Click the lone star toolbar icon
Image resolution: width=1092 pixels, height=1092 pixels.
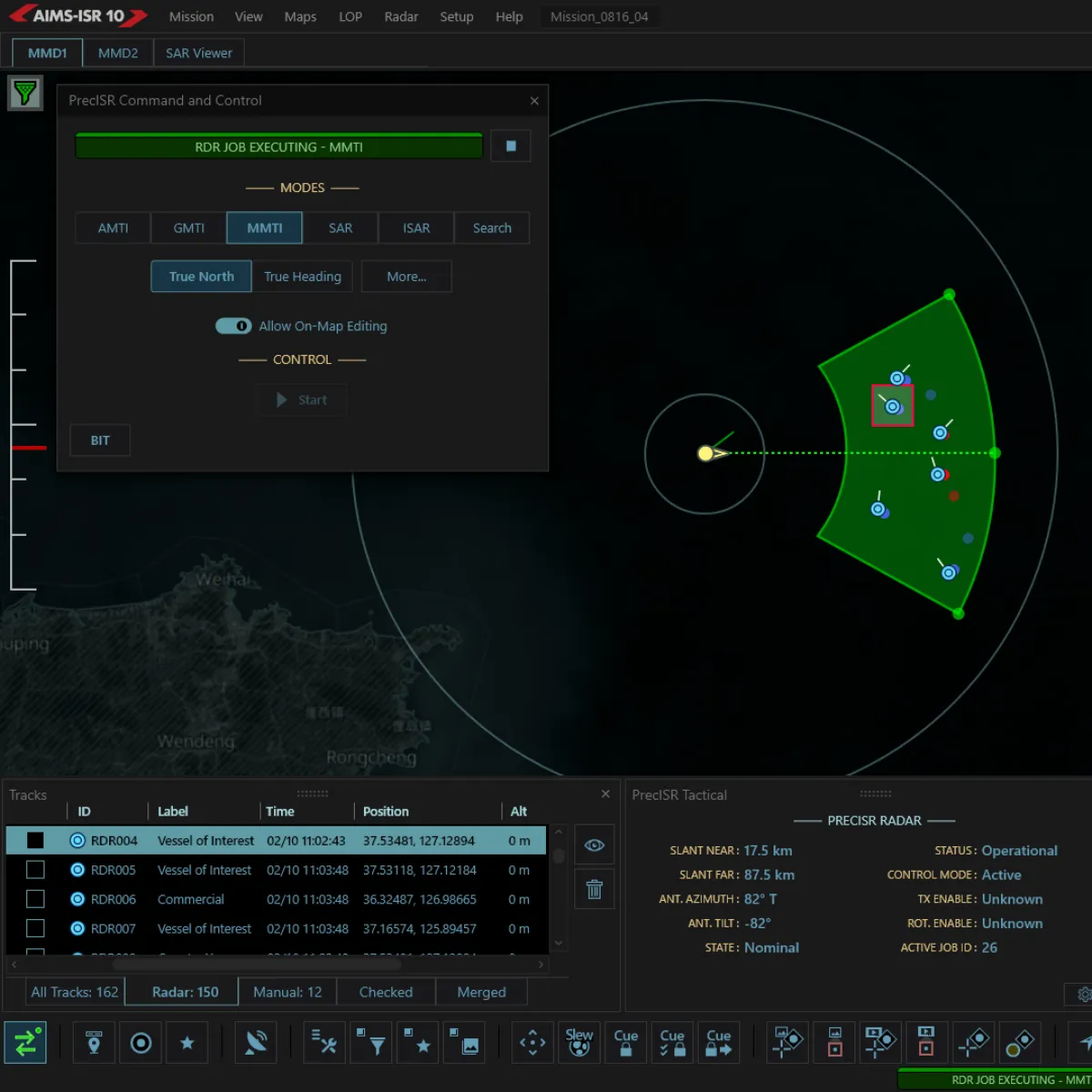pos(187,1043)
